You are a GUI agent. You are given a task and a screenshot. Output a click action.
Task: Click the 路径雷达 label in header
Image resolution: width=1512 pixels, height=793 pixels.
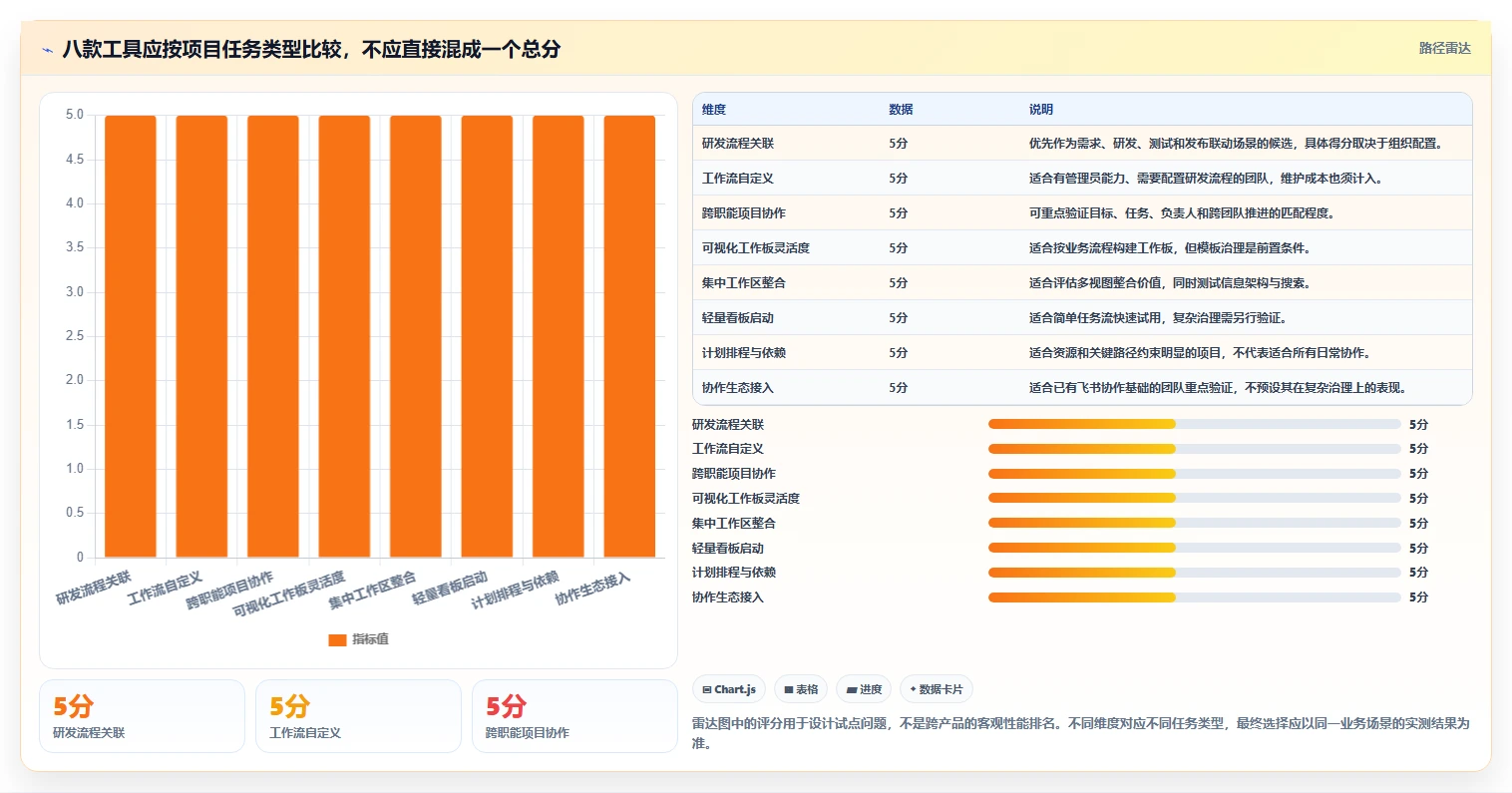pyautogui.click(x=1444, y=48)
